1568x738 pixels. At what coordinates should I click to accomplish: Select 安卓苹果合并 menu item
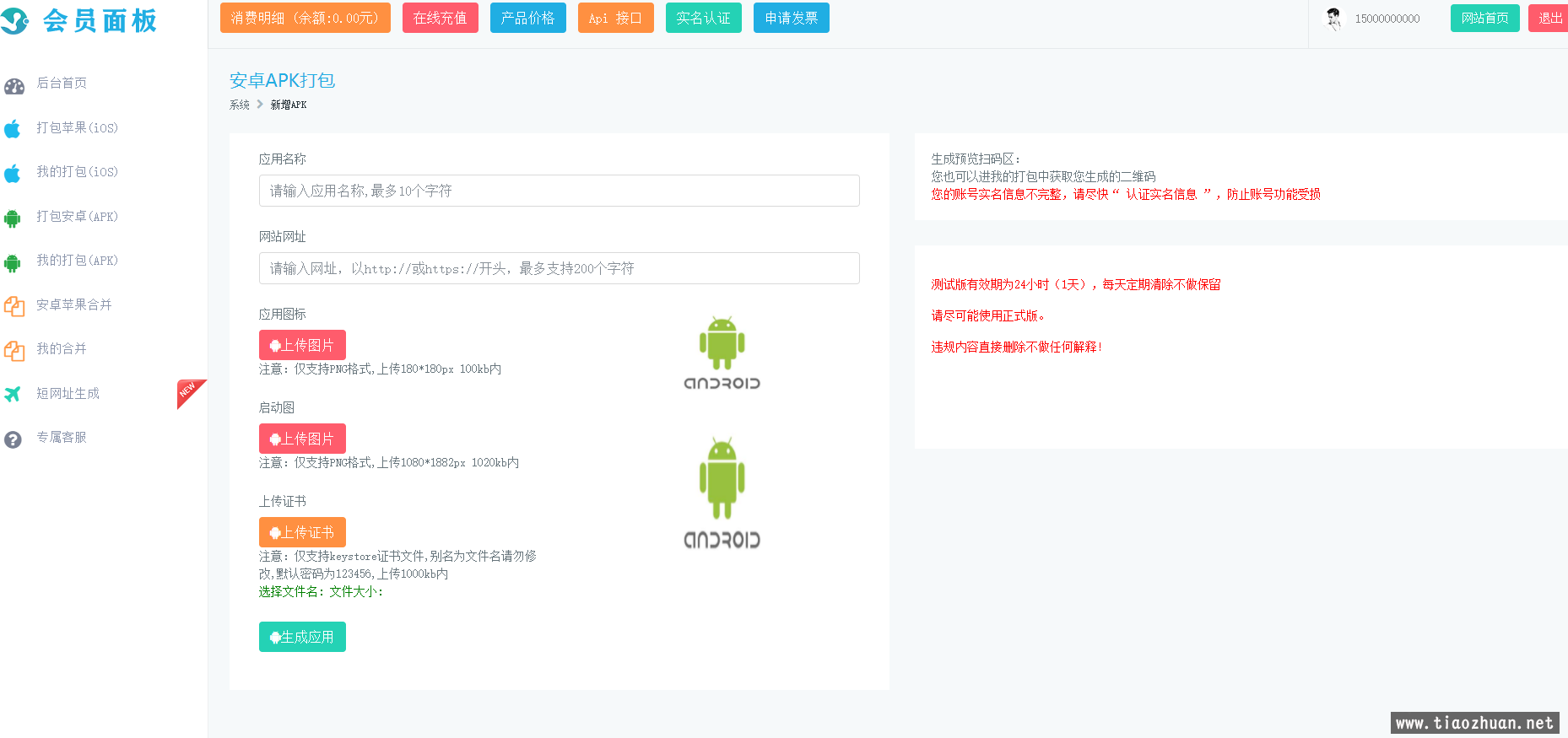(74, 304)
